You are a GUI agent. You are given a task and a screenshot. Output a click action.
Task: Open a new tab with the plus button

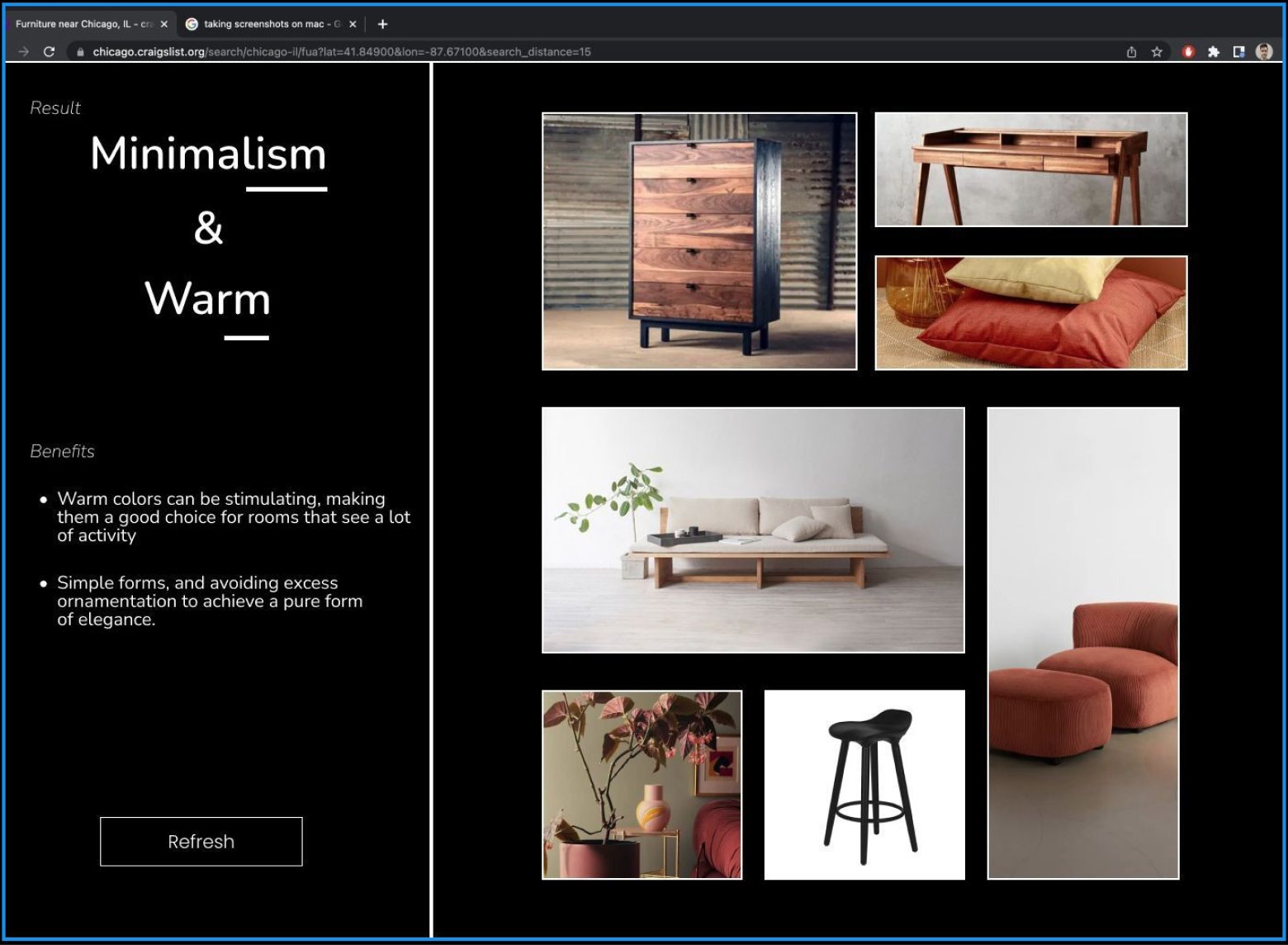(x=382, y=24)
